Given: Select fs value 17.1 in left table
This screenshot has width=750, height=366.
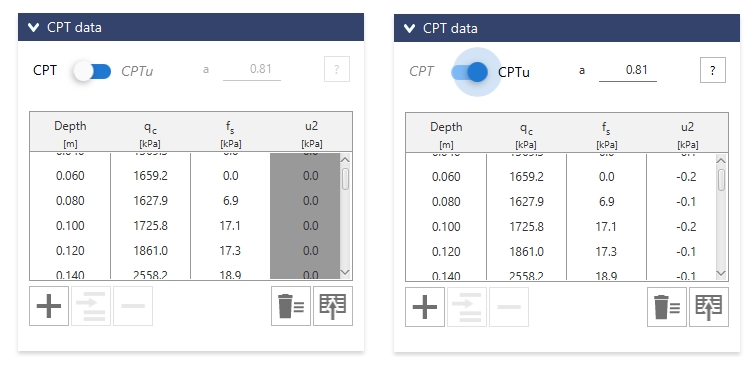Looking at the screenshot, I should [230, 225].
